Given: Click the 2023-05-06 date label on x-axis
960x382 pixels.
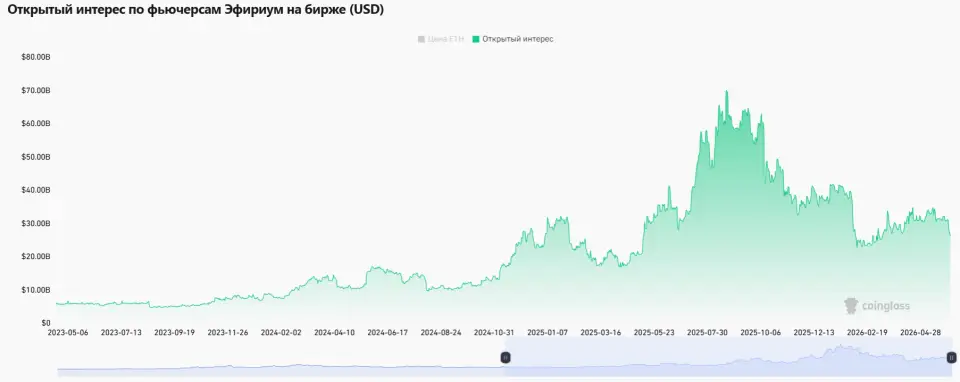Looking at the screenshot, I should tap(68, 332).
